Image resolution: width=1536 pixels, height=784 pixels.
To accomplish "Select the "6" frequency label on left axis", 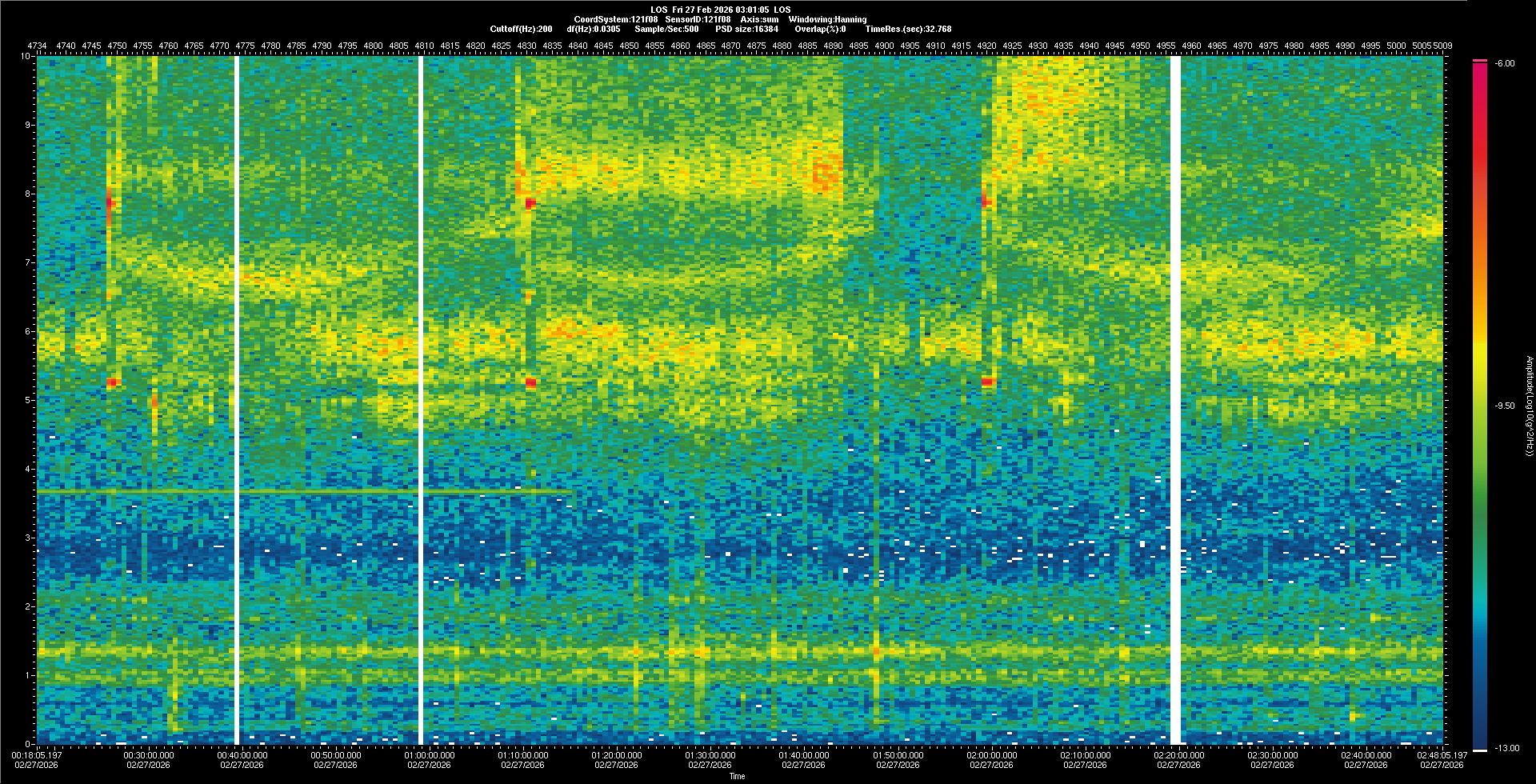I will (29, 331).
